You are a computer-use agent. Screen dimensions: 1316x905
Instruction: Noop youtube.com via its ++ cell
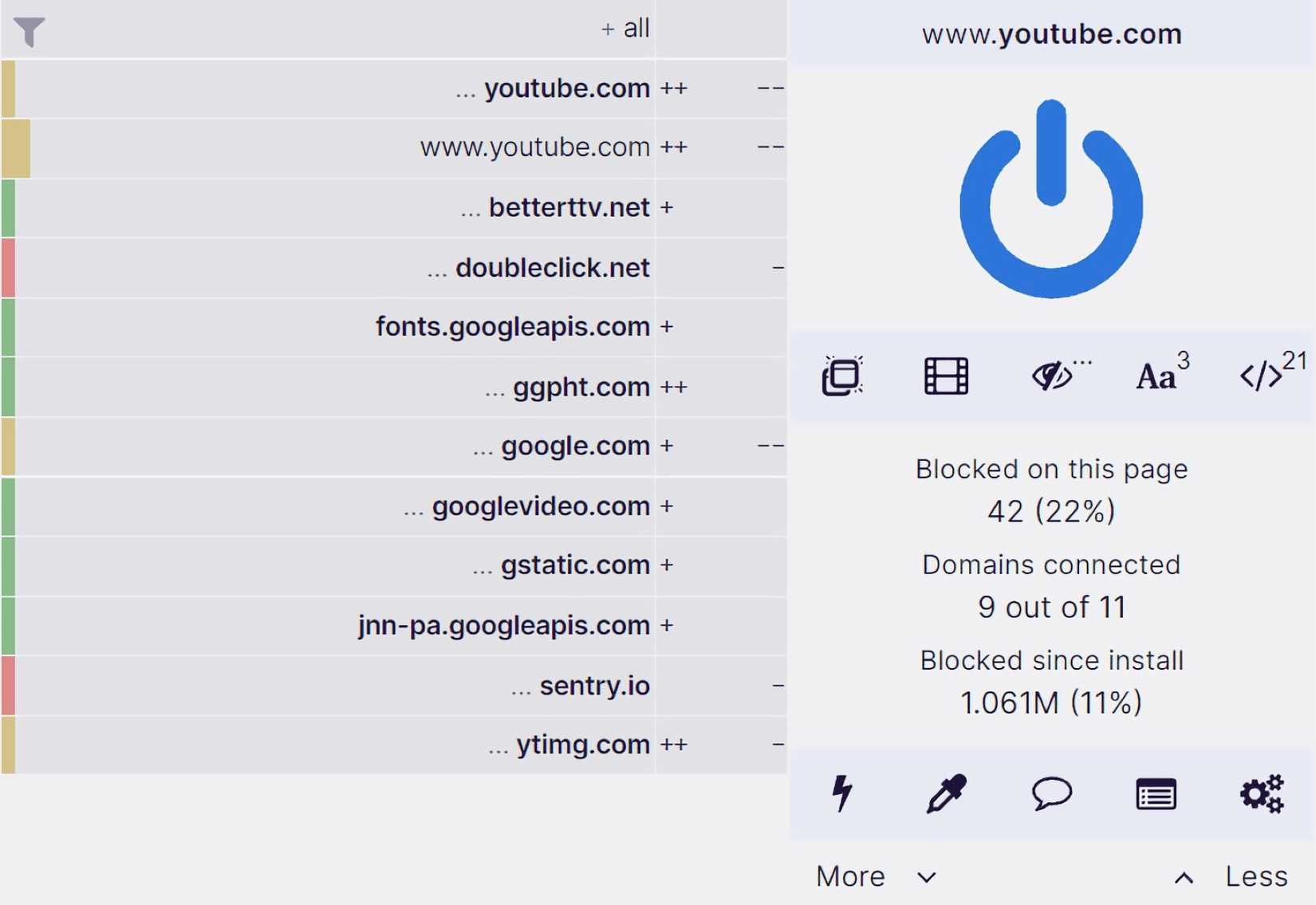675,88
